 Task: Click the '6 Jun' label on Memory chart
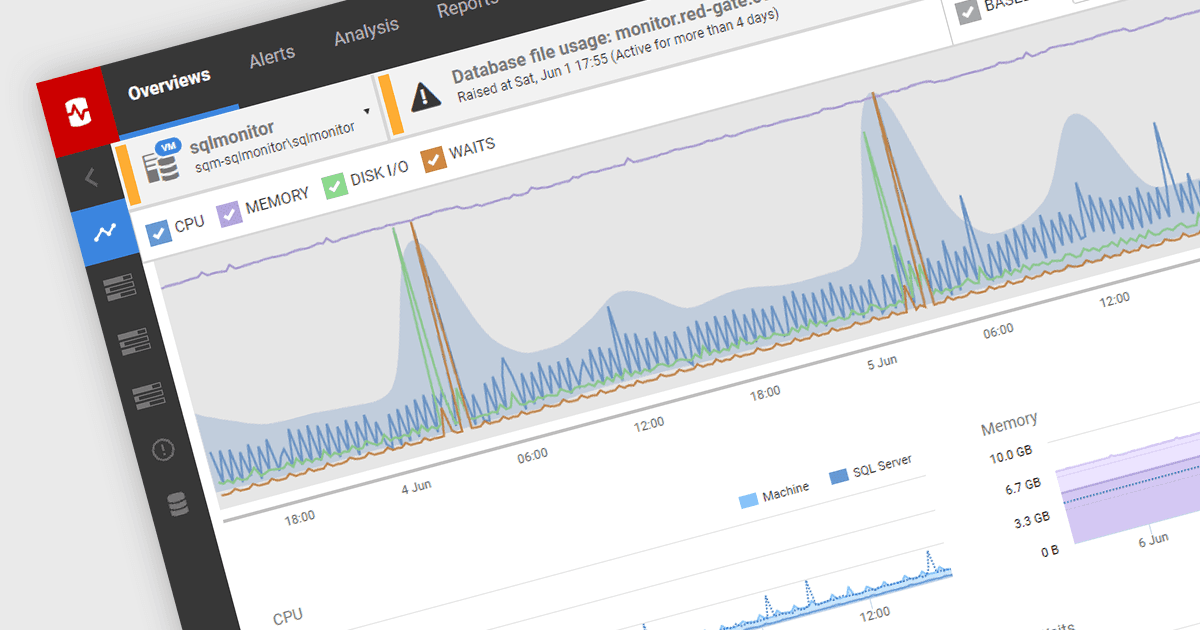[1153, 539]
